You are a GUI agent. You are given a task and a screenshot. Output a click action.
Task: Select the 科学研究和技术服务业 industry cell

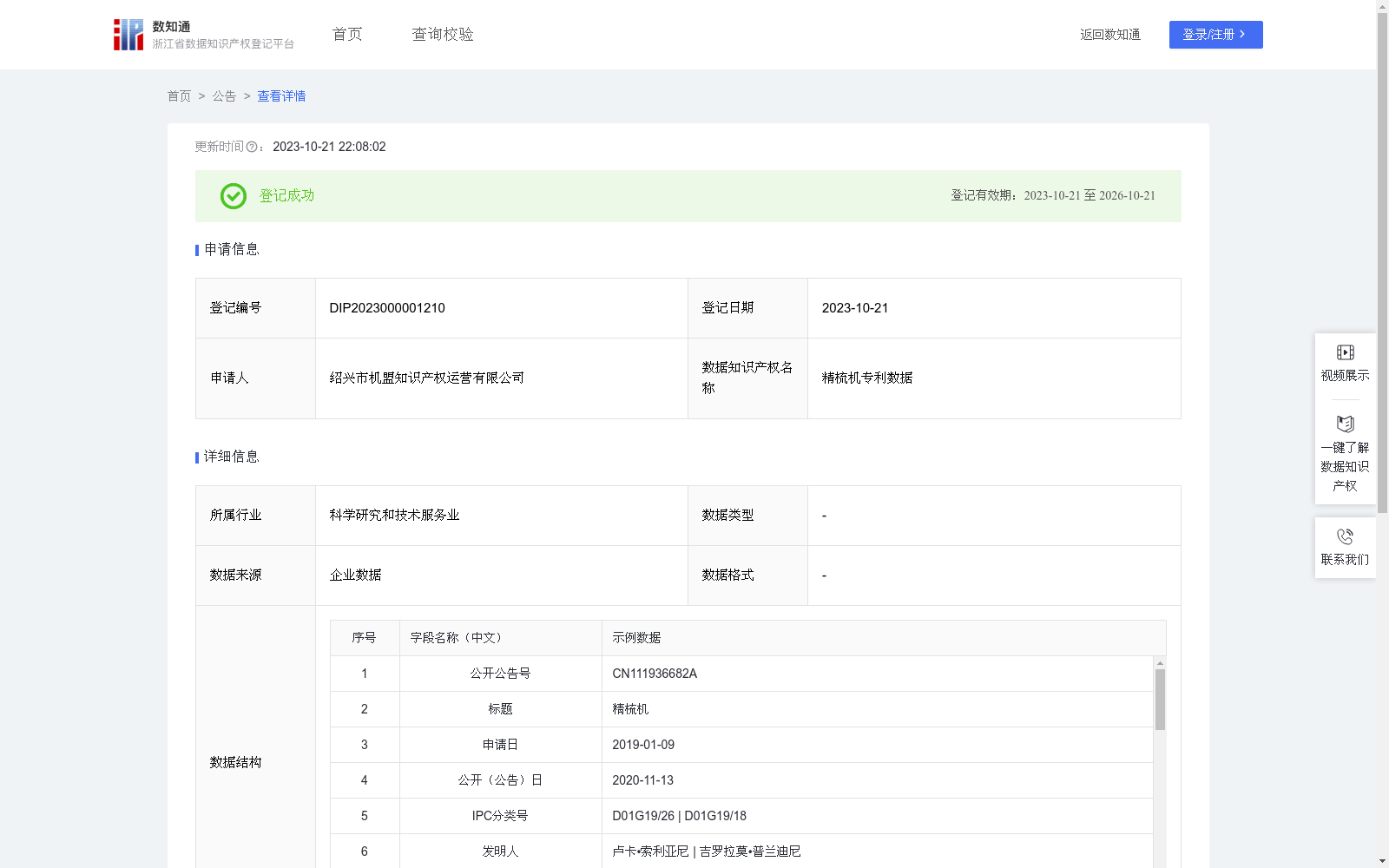(x=502, y=516)
